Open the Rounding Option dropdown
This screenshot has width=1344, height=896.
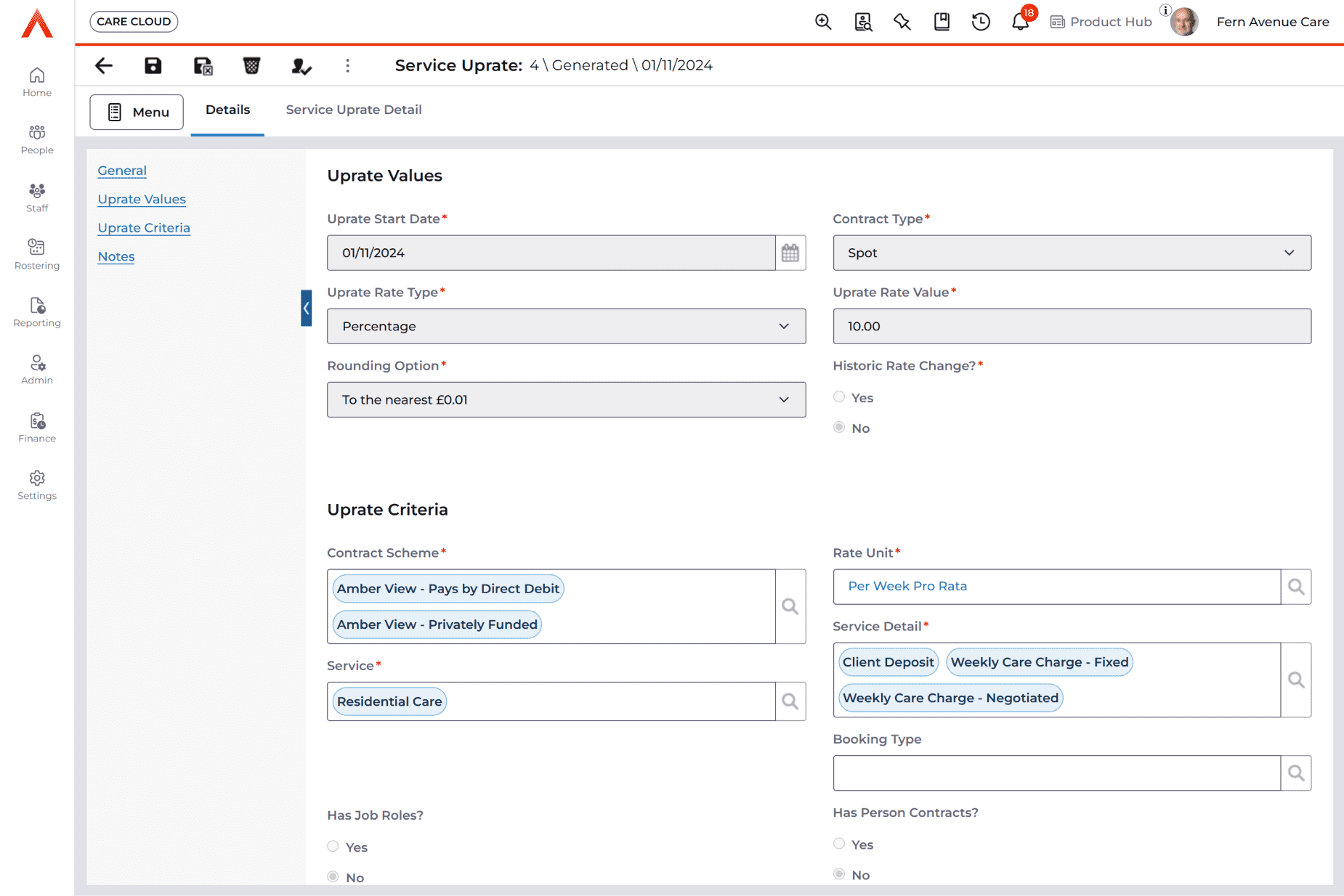tap(566, 400)
